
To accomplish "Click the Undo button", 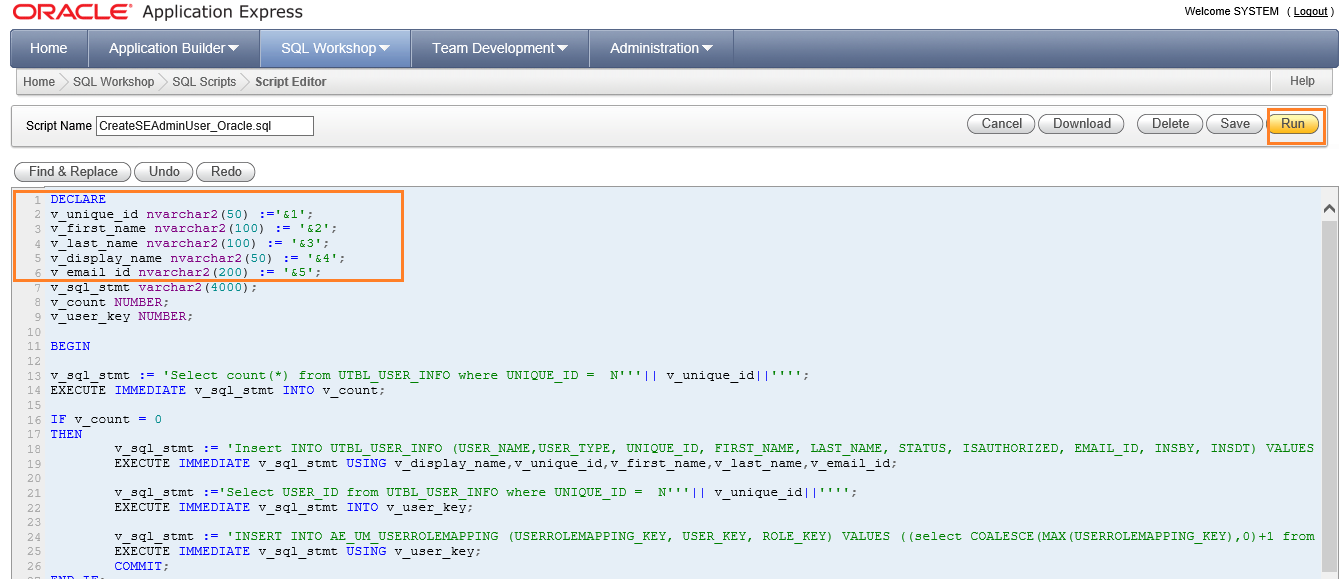I will coord(163,172).
